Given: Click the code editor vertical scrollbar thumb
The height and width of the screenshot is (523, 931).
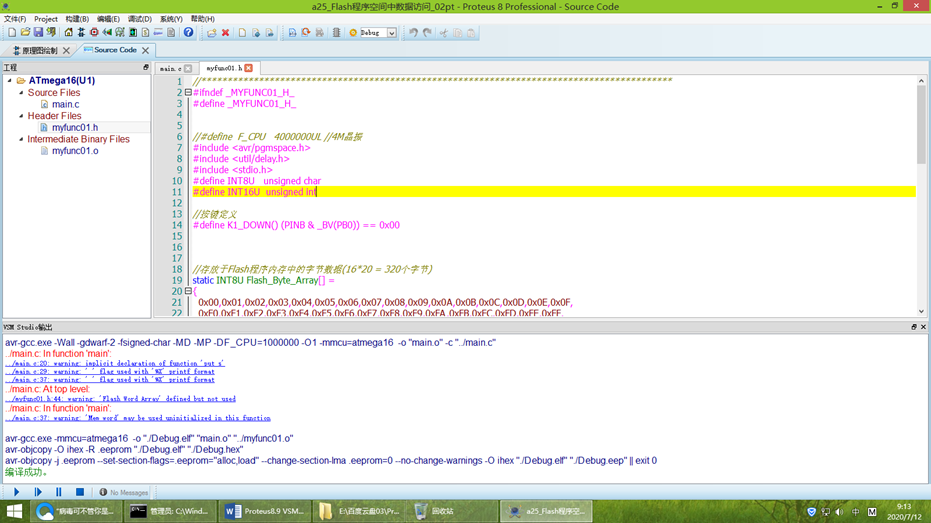Looking at the screenshot, I should click(x=921, y=124).
